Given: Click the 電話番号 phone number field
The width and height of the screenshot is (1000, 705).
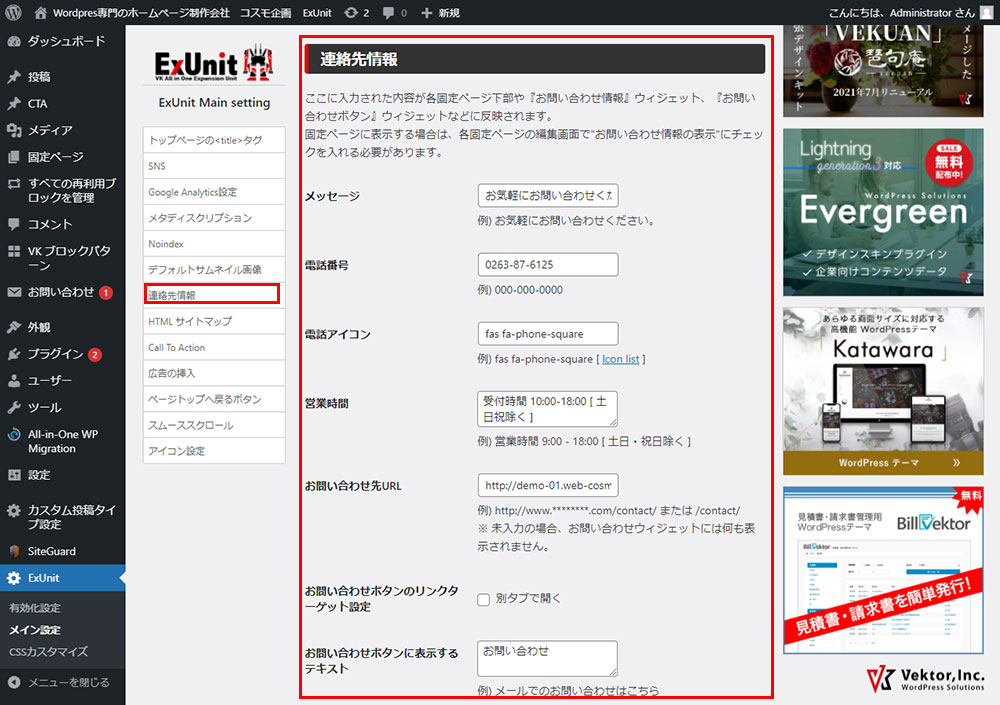Looking at the screenshot, I should (x=548, y=265).
